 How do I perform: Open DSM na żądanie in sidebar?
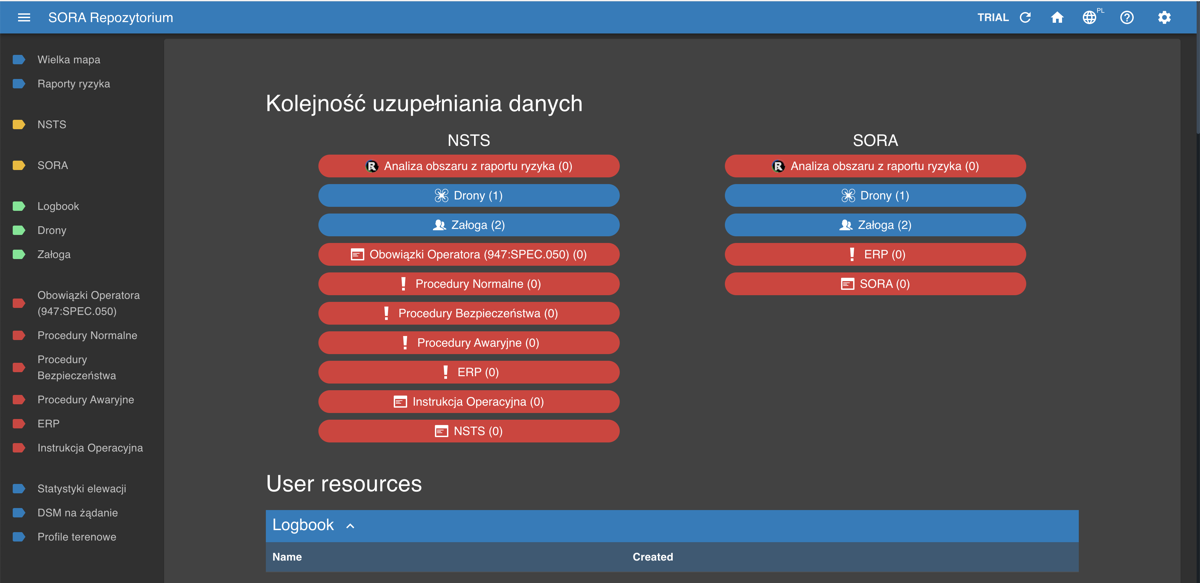coord(77,513)
